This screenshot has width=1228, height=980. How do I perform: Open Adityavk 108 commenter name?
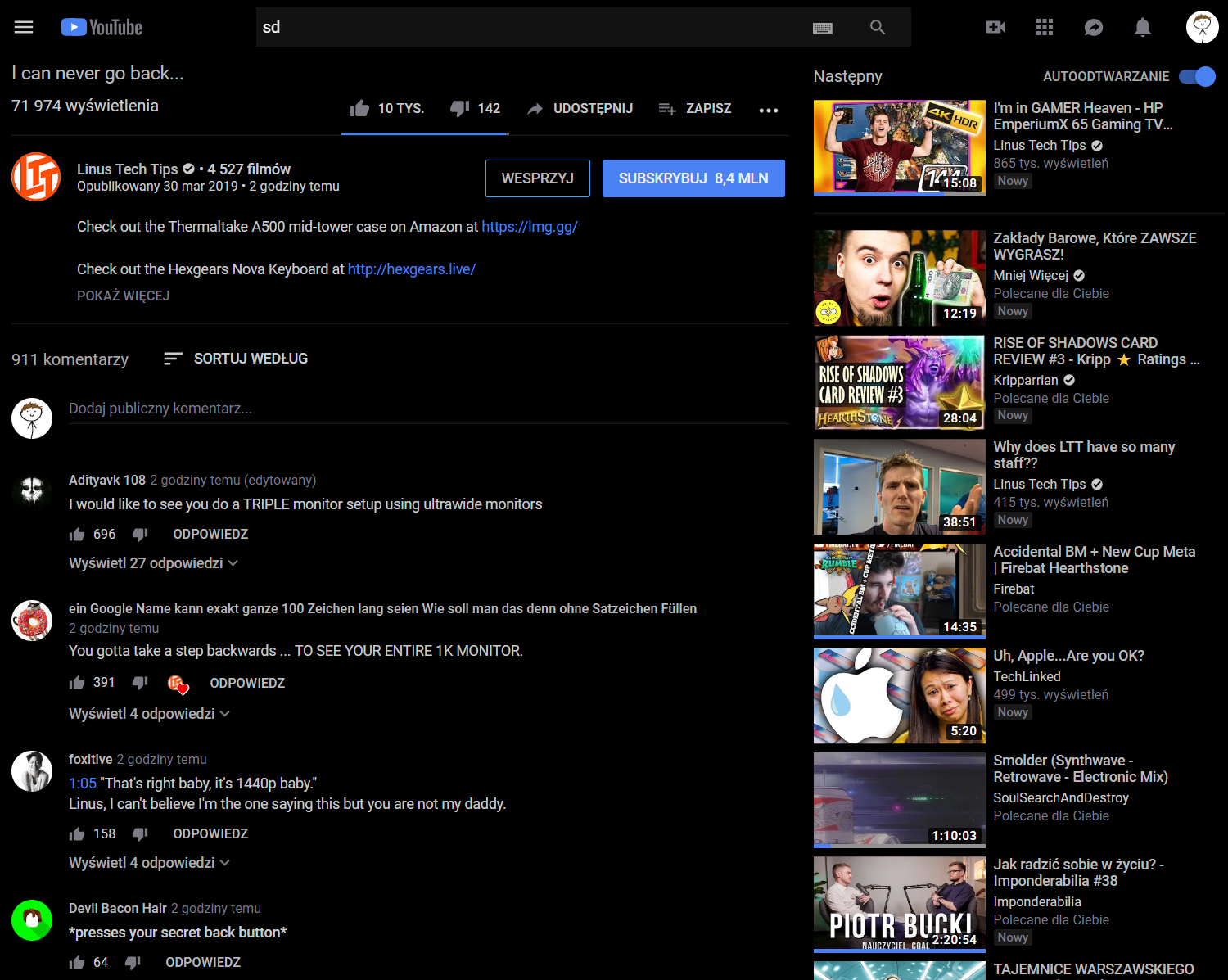[x=107, y=481]
